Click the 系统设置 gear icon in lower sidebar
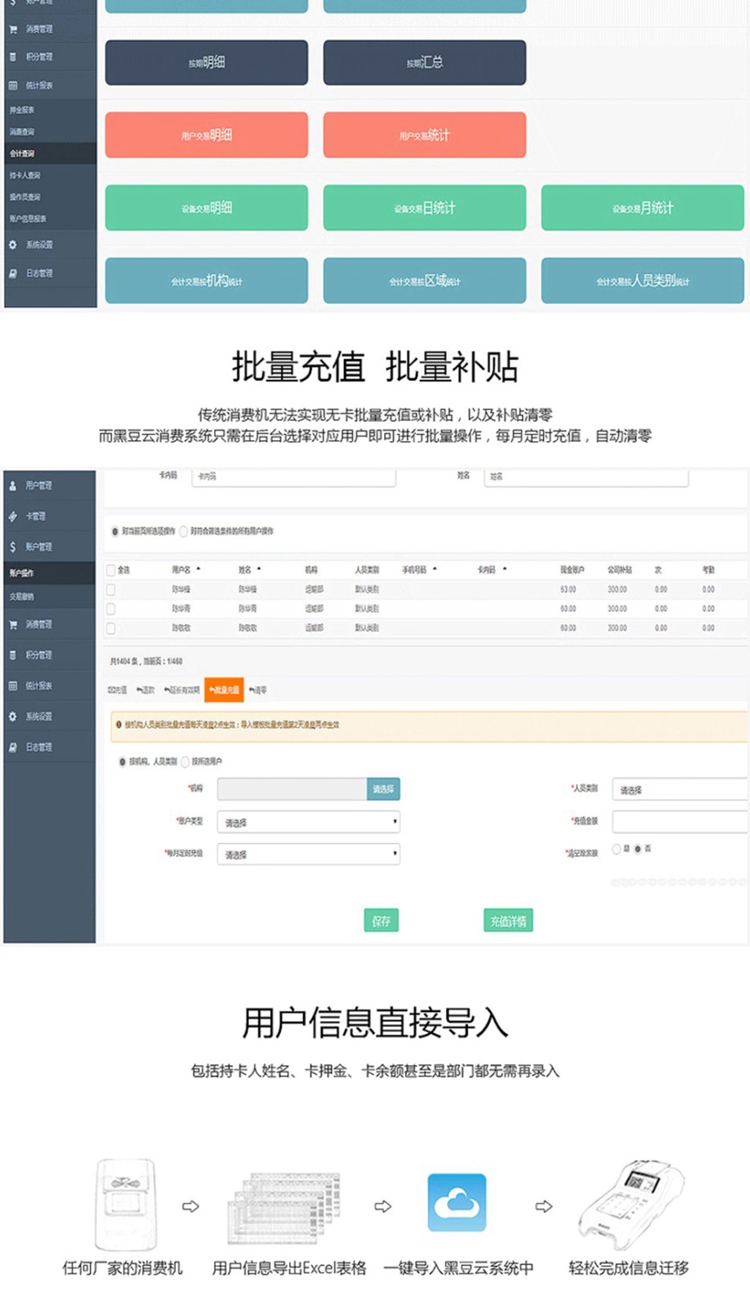Image resolution: width=750 pixels, height=1307 pixels. point(13,717)
